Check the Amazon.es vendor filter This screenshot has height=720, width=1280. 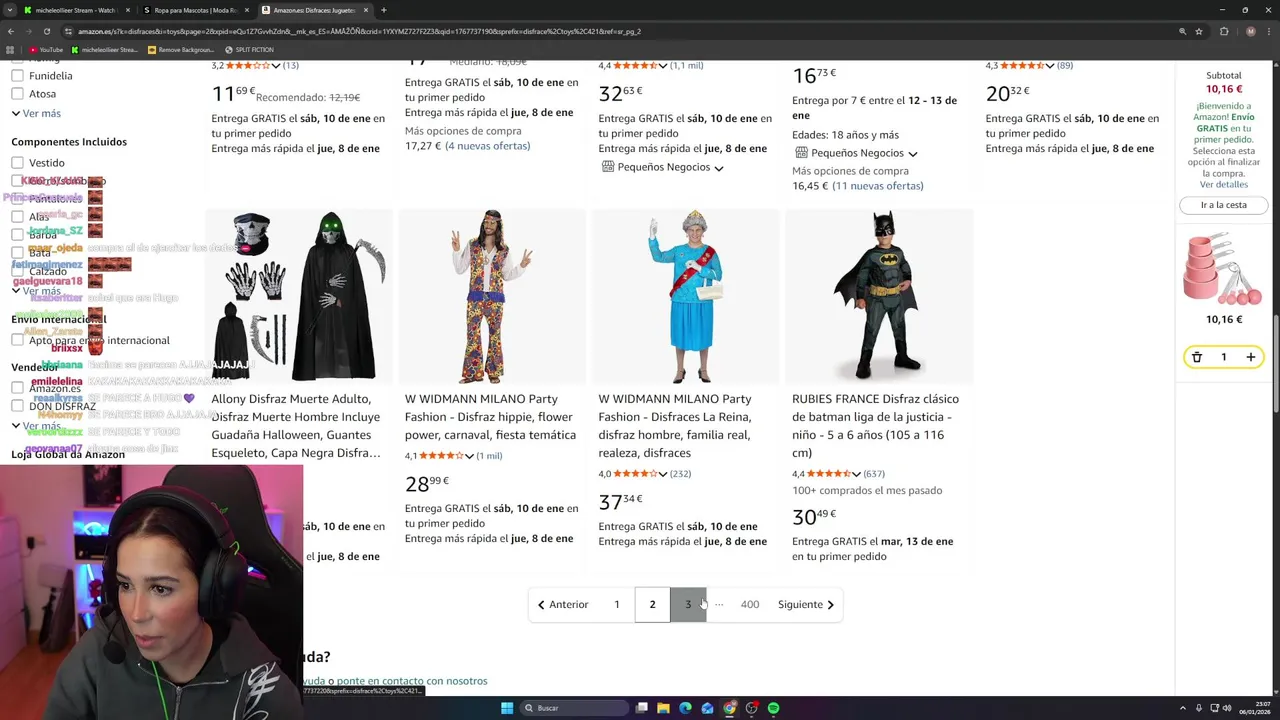coord(17,388)
